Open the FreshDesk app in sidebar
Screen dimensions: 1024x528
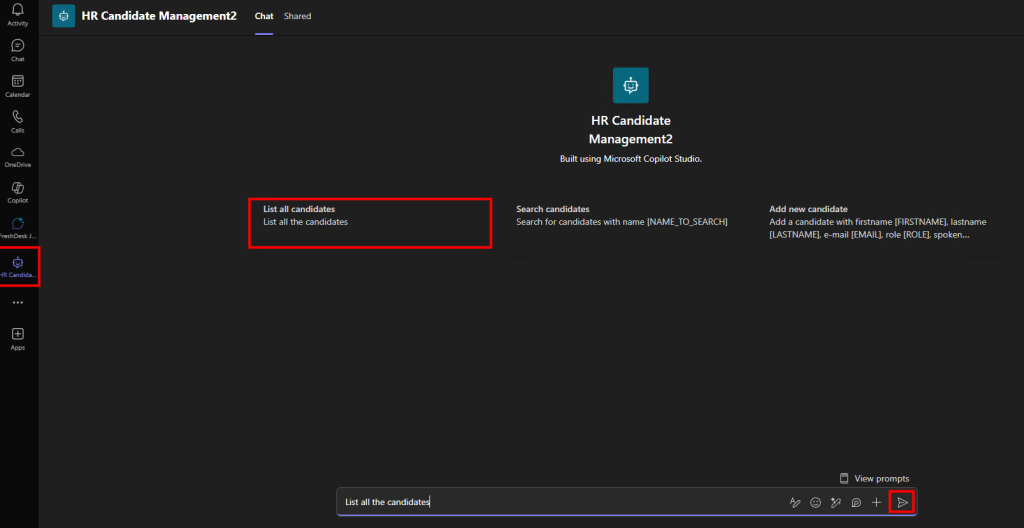[x=17, y=226]
